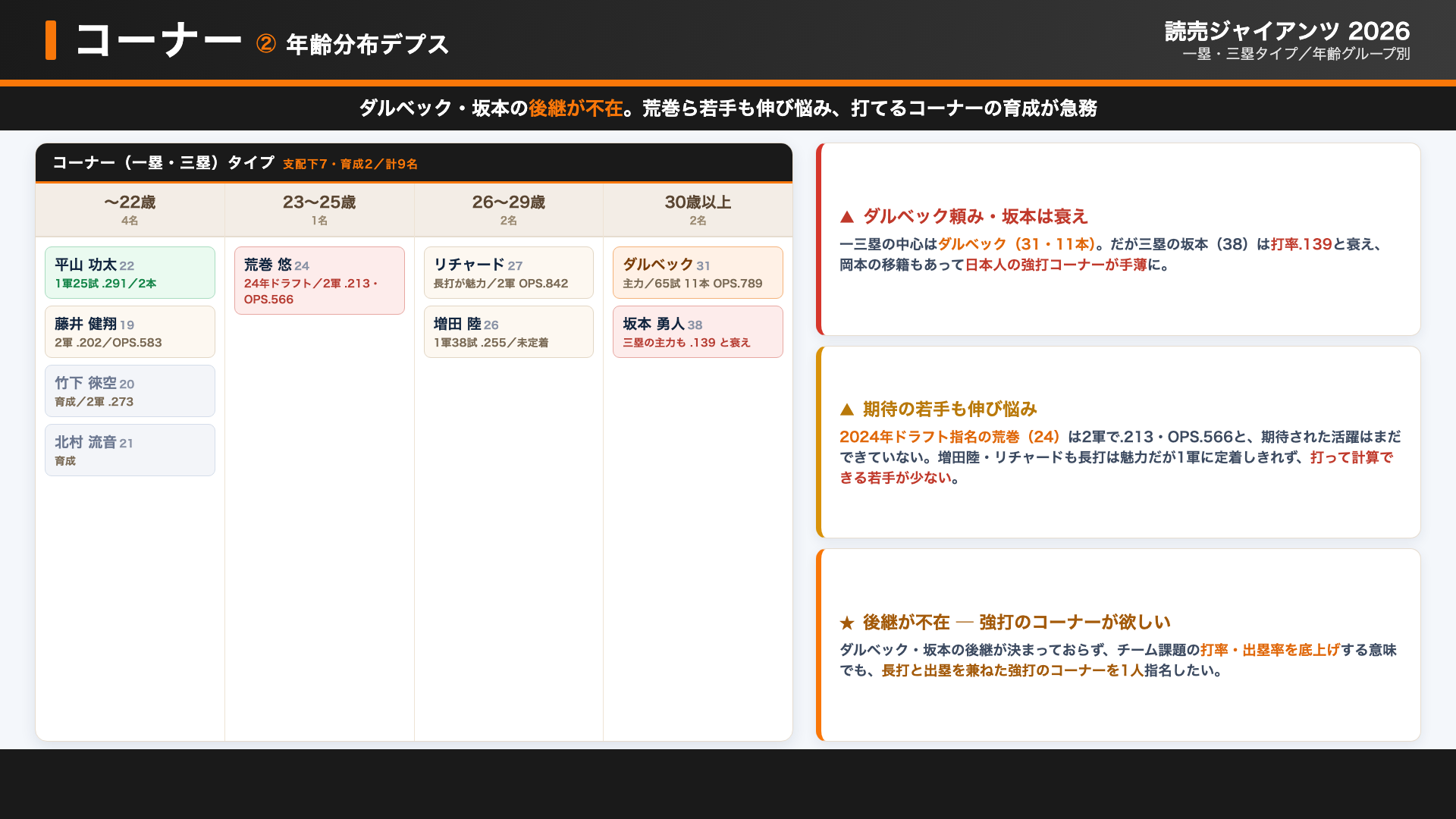Screen dimensions: 1456x819
Task: Click the 23～25歳 column header
Action: pos(319,209)
